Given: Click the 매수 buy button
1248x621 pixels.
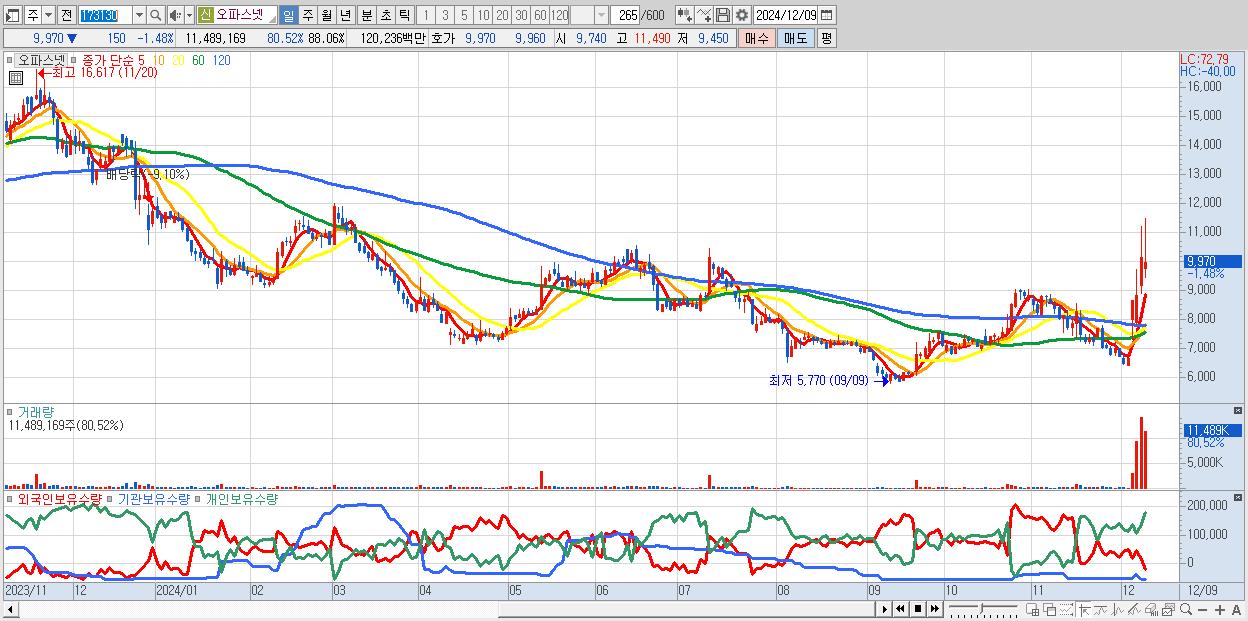Looking at the screenshot, I should pyautogui.click(x=756, y=38).
